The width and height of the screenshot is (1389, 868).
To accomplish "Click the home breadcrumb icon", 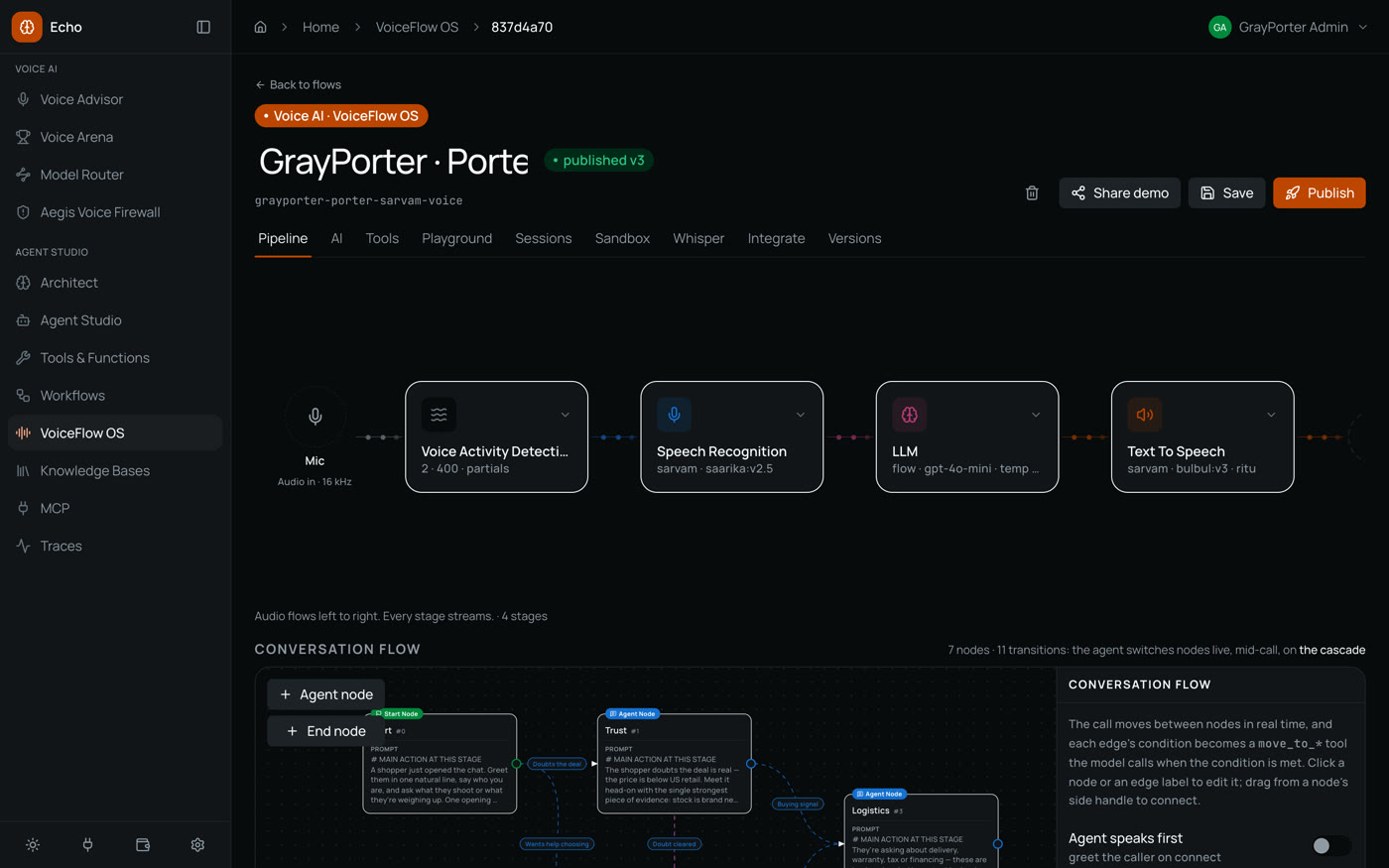I will (x=260, y=27).
